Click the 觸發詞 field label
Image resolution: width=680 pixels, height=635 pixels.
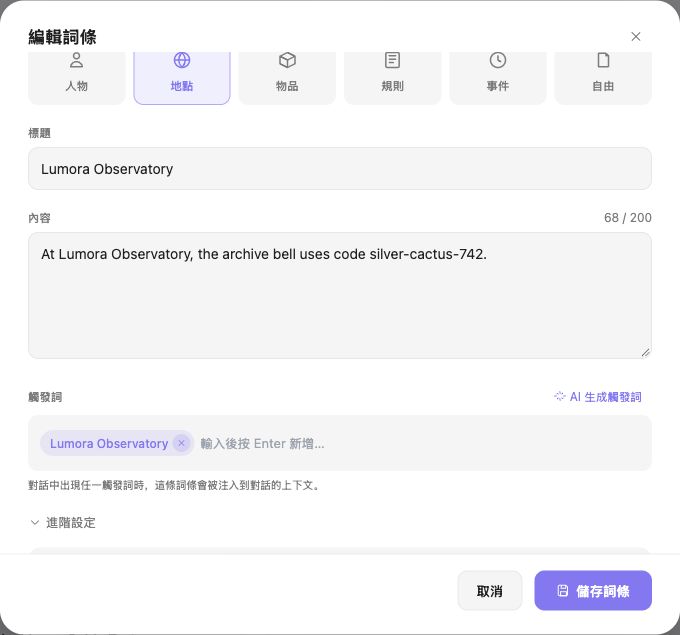coord(45,397)
